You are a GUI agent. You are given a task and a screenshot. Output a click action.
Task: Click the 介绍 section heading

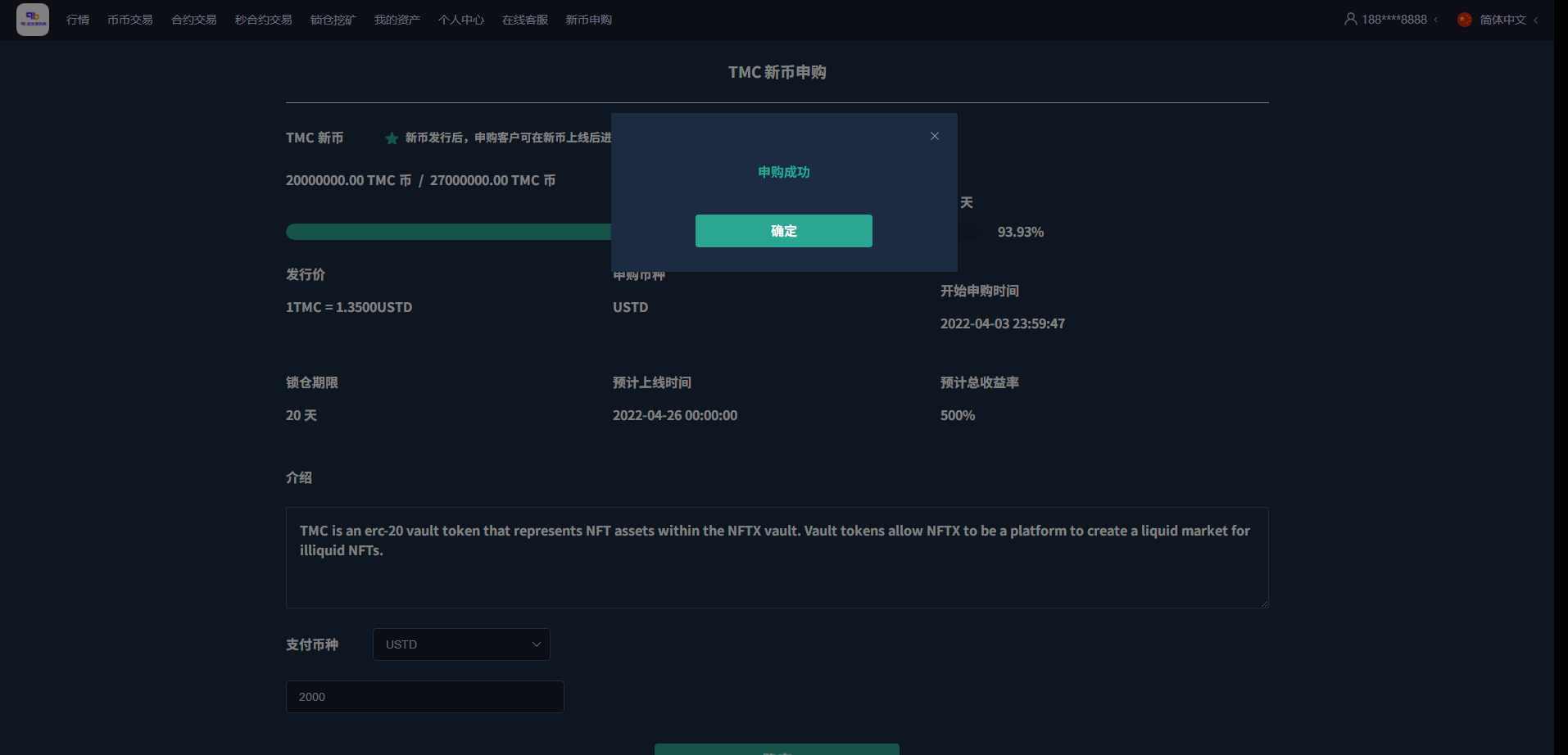coord(299,477)
